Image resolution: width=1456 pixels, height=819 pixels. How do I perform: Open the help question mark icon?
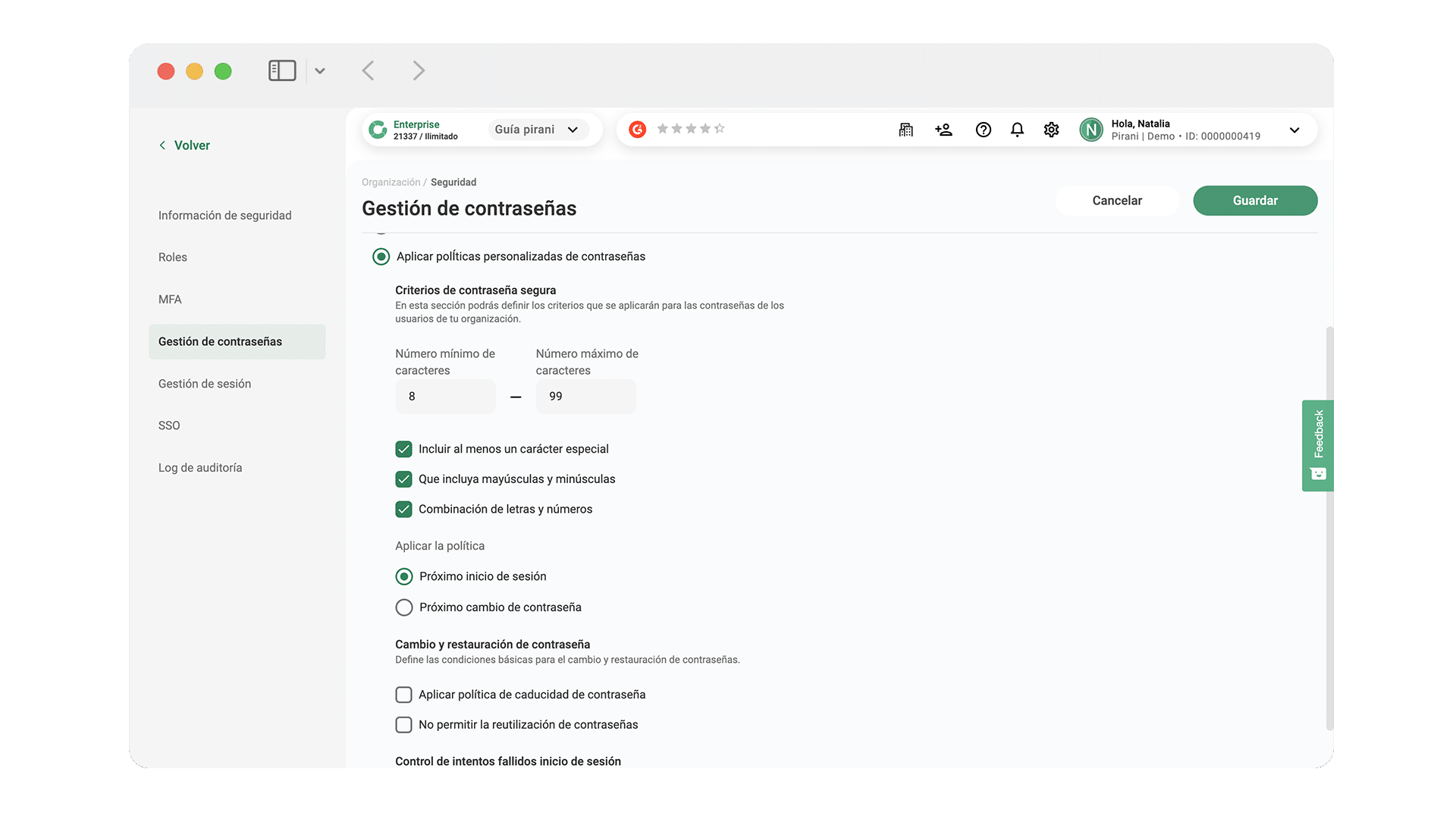tap(983, 130)
